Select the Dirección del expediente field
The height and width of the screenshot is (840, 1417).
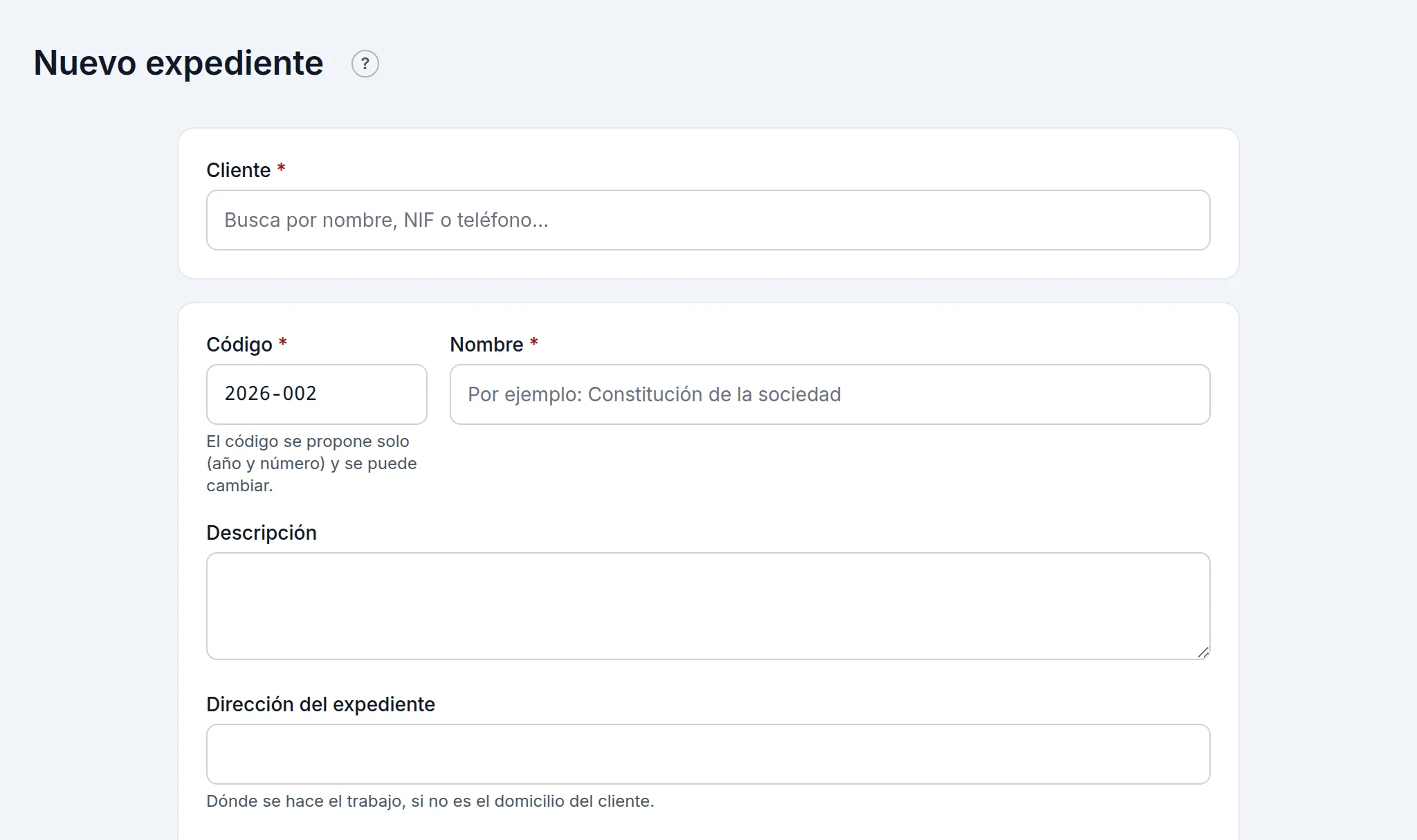click(x=708, y=754)
